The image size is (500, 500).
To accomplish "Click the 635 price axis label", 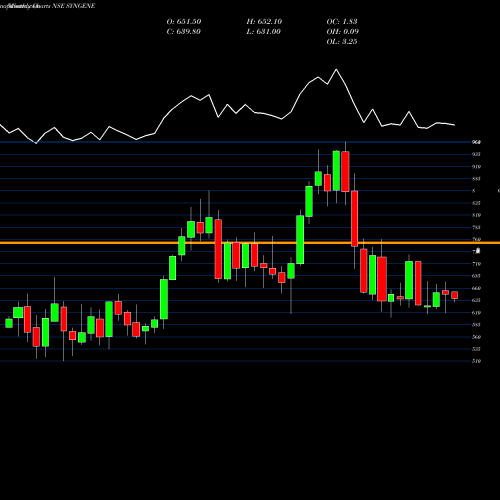I will [x=476, y=300].
